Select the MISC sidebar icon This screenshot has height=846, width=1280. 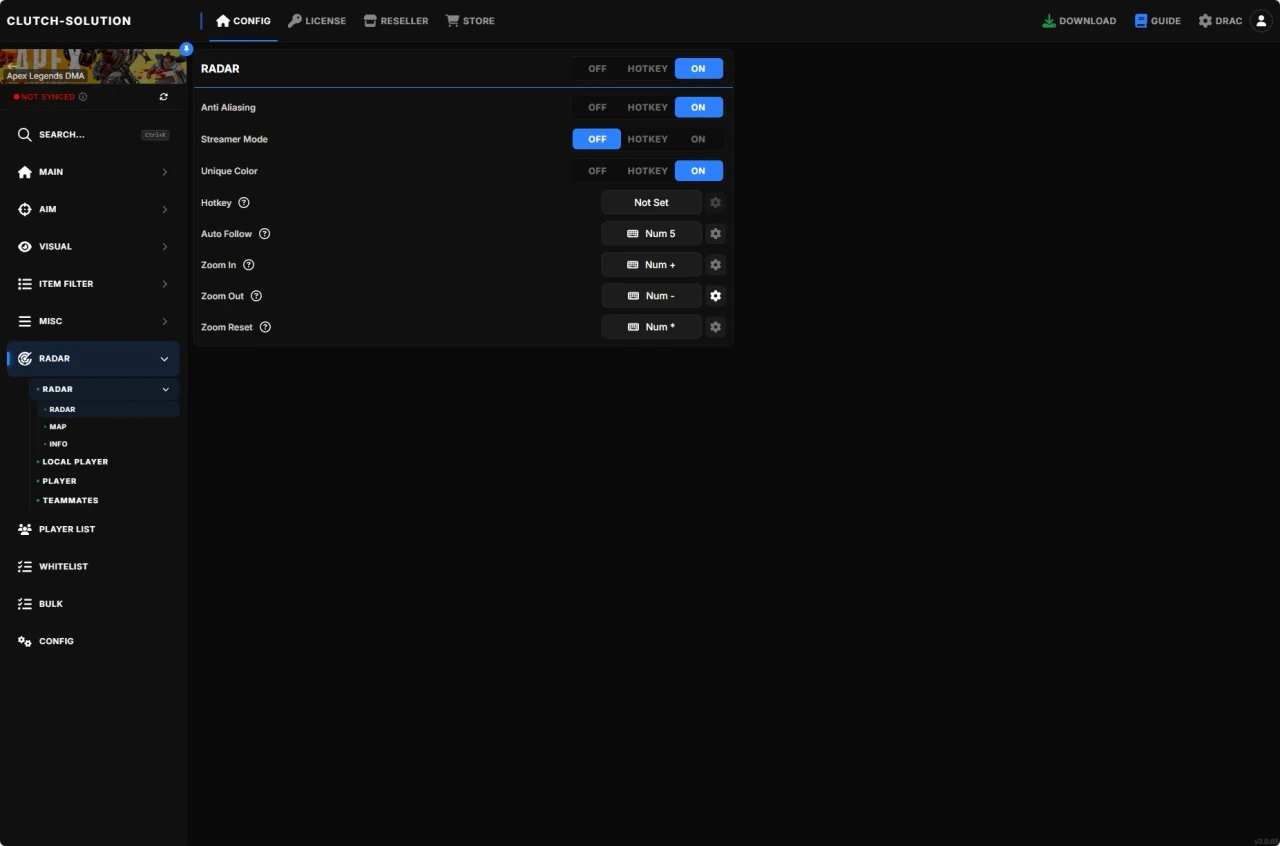point(24,321)
